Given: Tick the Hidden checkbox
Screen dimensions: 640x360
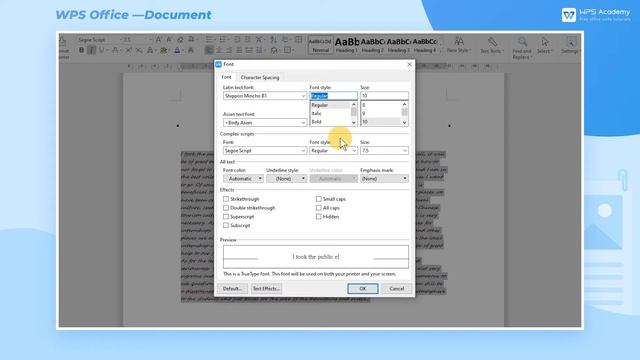Looking at the screenshot, I should 318,217.
